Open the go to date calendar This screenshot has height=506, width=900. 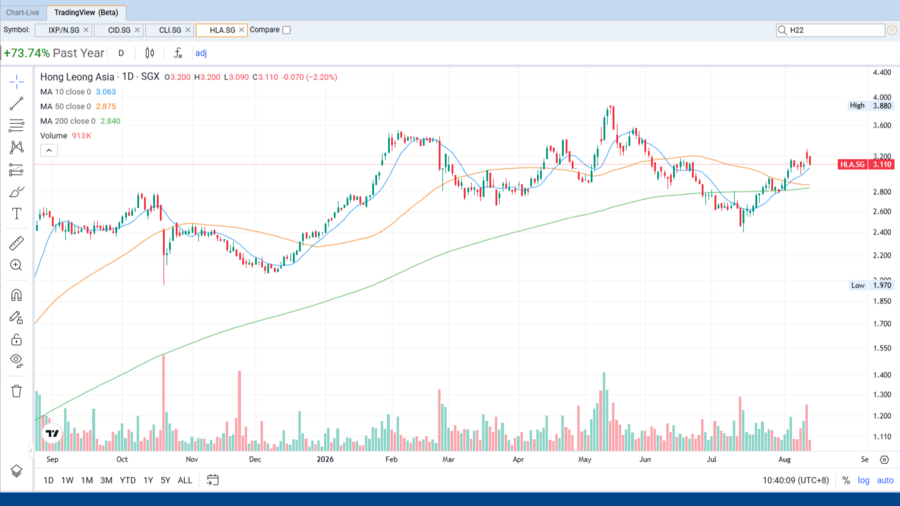pos(212,480)
